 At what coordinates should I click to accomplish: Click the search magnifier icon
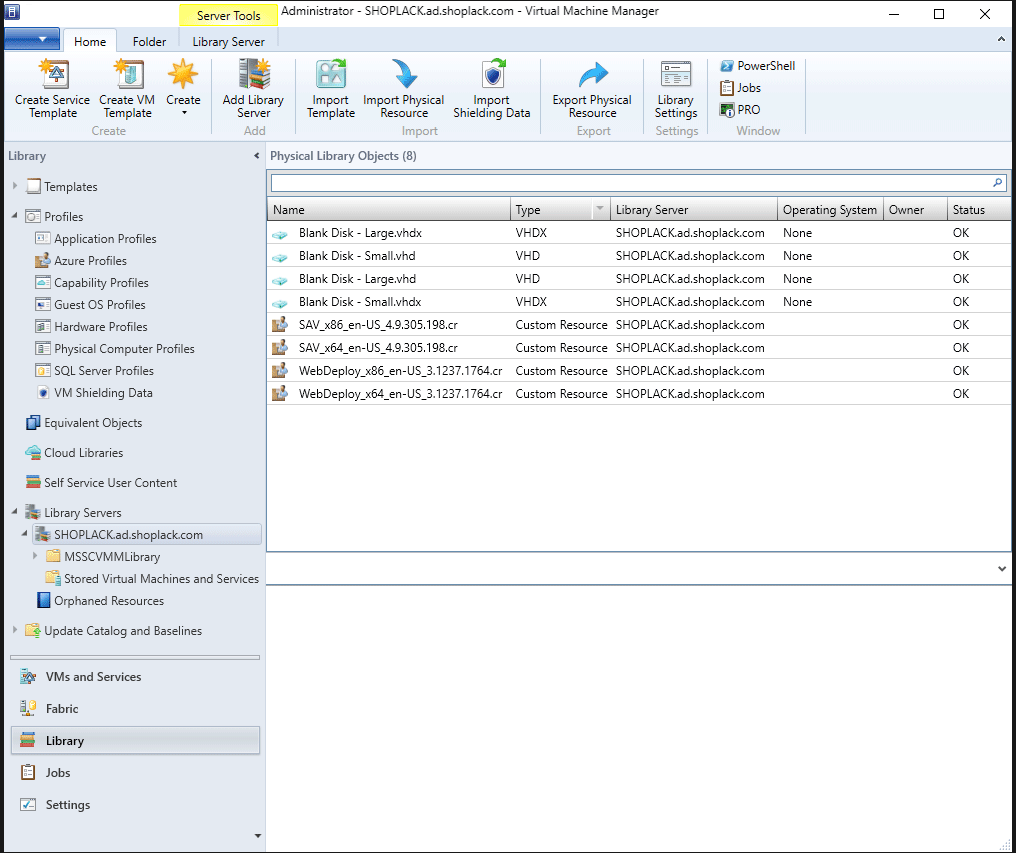(x=998, y=183)
